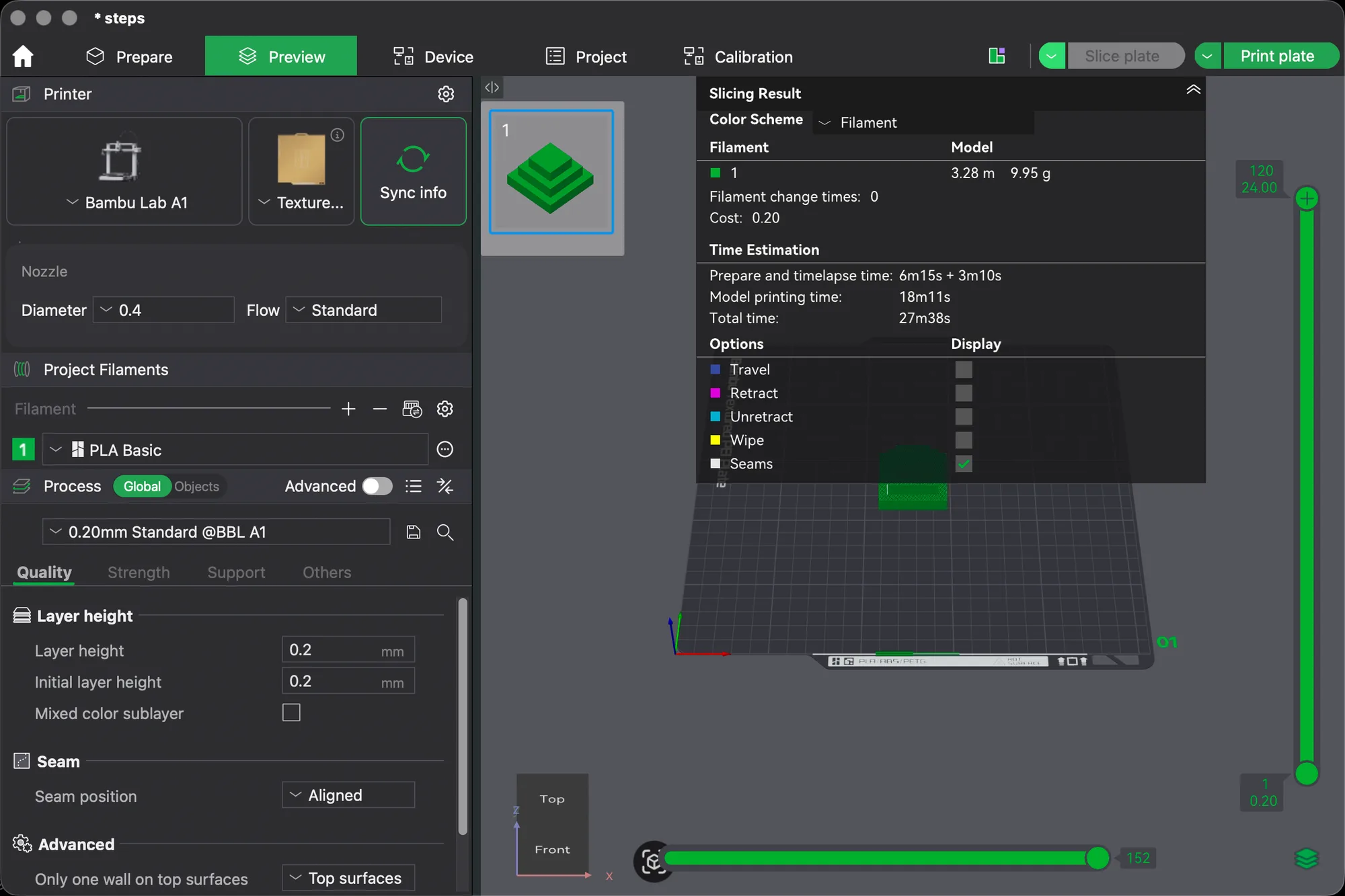Uncheck Seams display checkbox
The height and width of the screenshot is (896, 1345).
[x=964, y=464]
